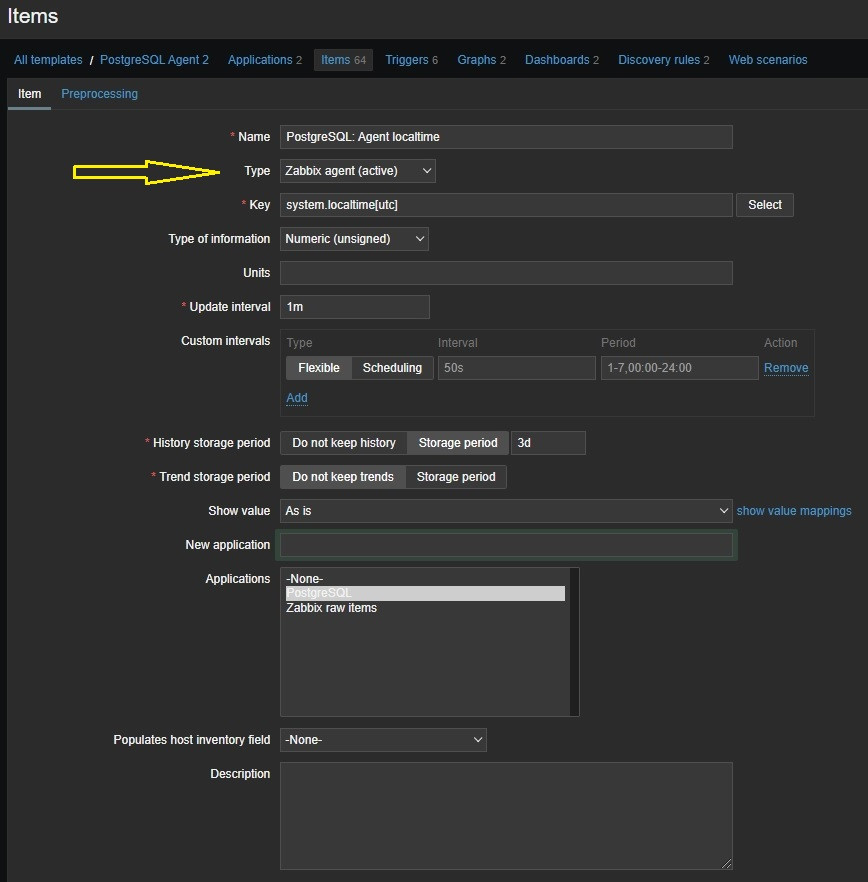Remove the custom interval row
This screenshot has width=868, height=882.
coord(786,368)
